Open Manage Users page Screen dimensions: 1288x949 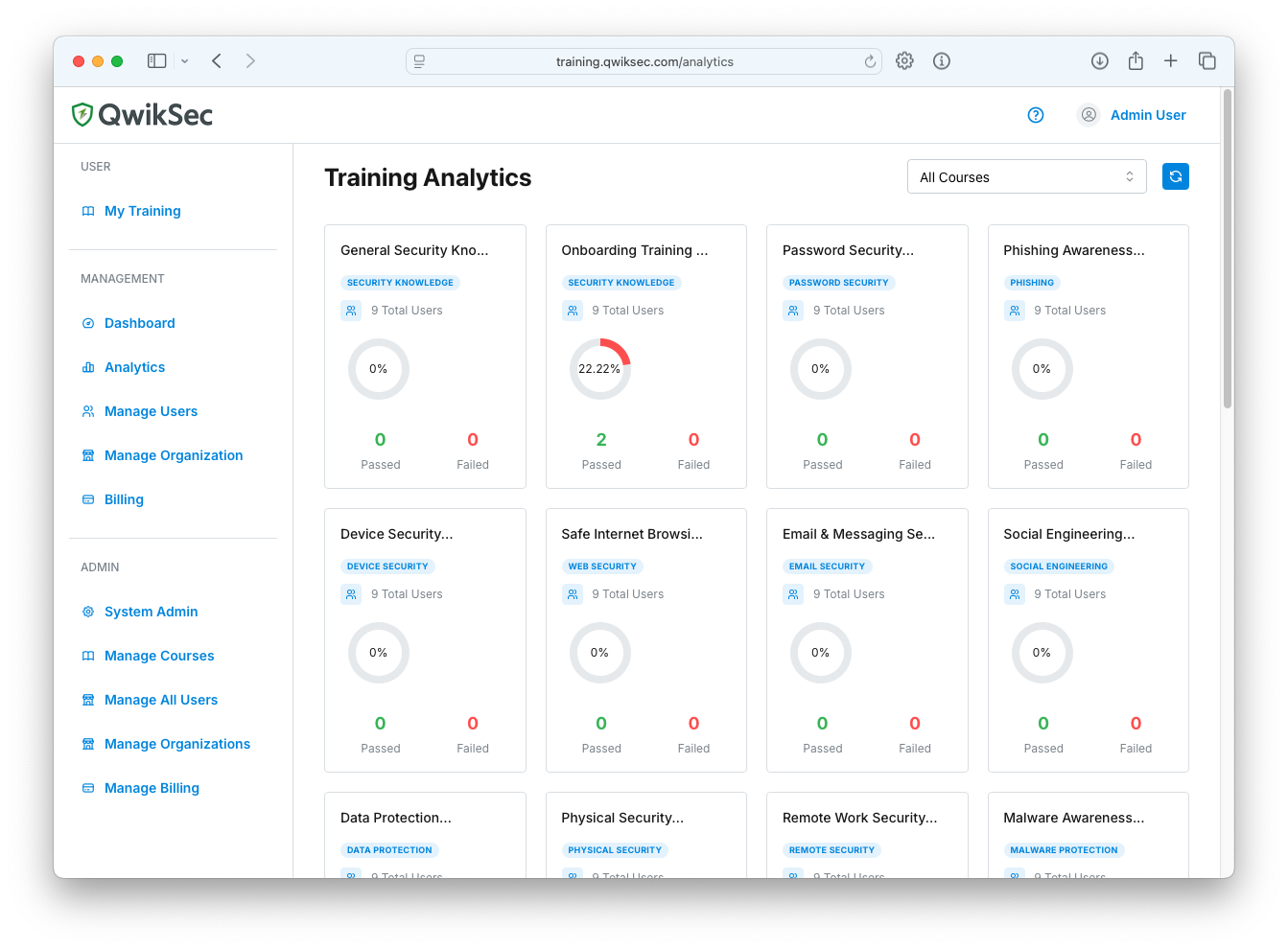152,411
